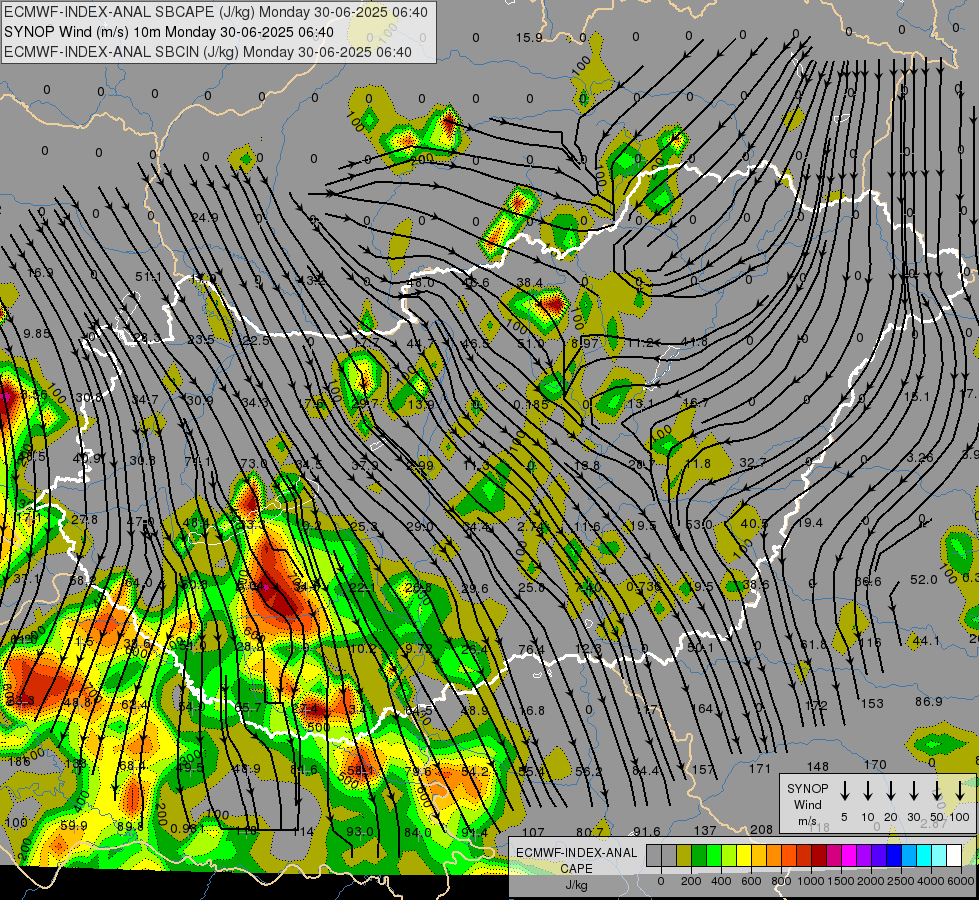Click the 208 grid value near the wind legend
This screenshot has width=979, height=900.
(x=761, y=829)
